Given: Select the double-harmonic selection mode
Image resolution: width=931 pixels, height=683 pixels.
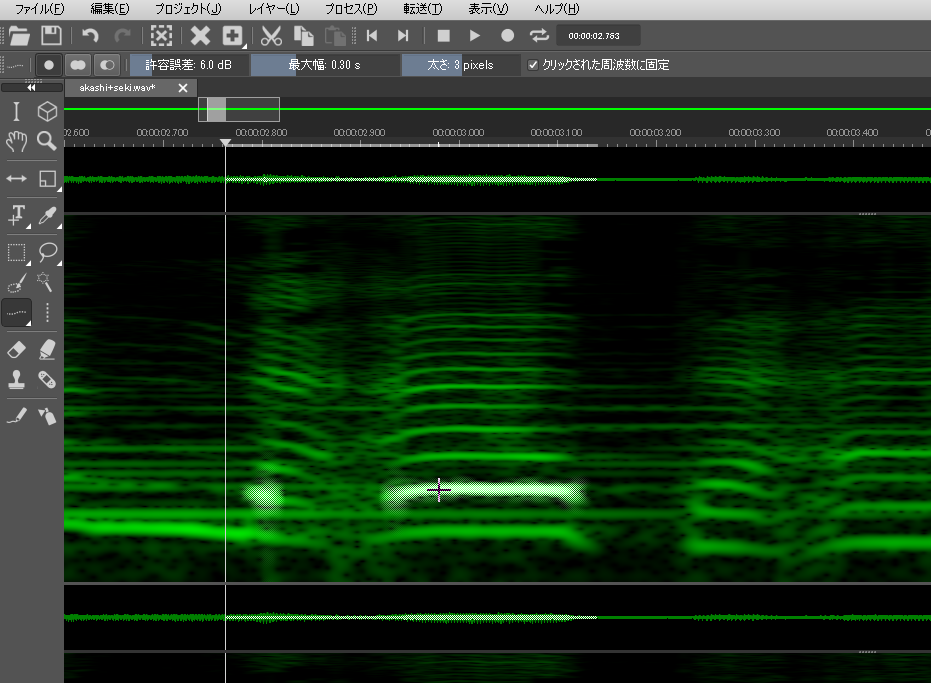Looking at the screenshot, I should (x=78, y=65).
